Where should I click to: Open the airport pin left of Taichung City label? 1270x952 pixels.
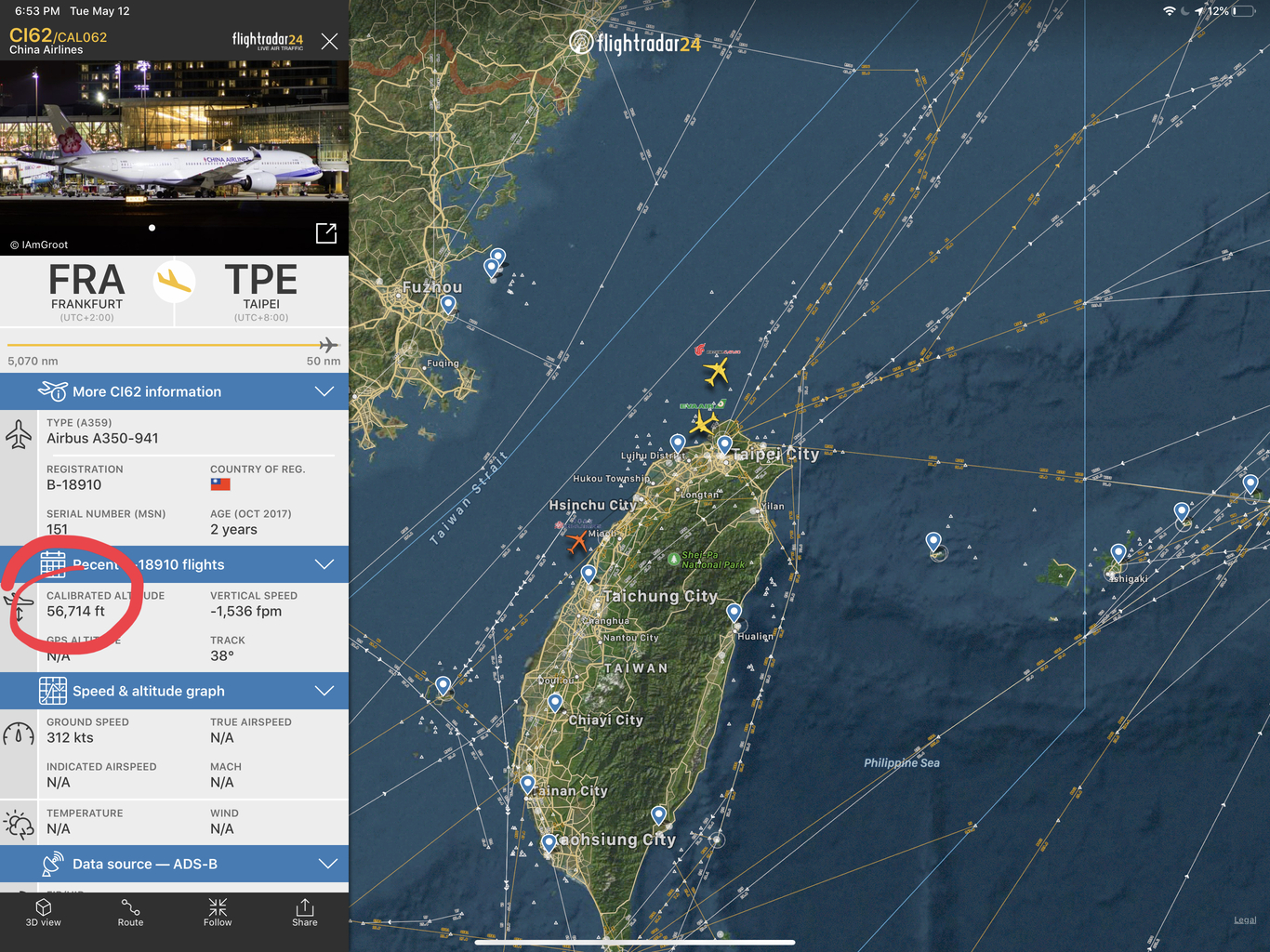point(589,575)
